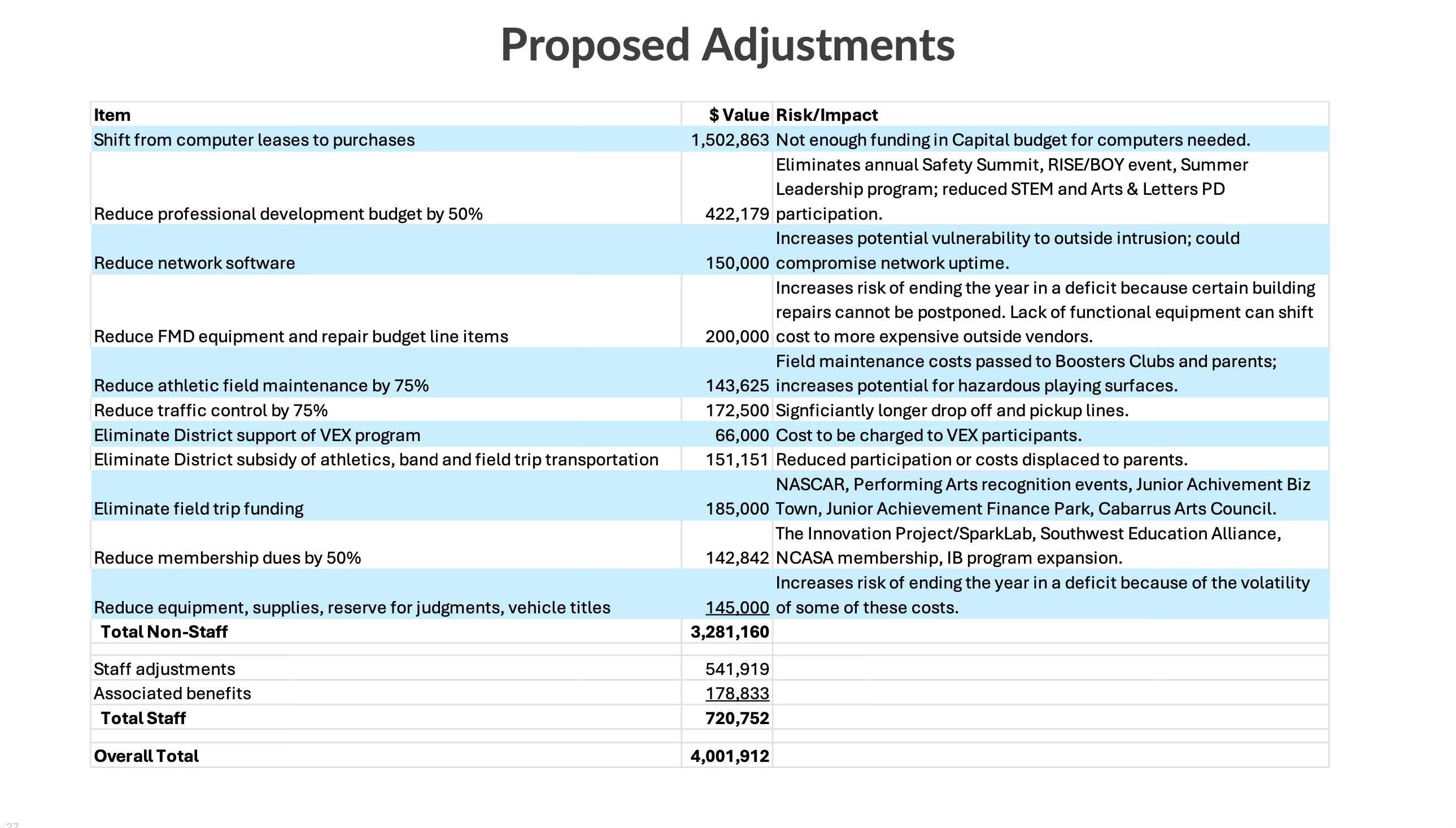Click the 151,151 transportation subsidy value
The height and width of the screenshot is (828, 1456).
(737, 460)
